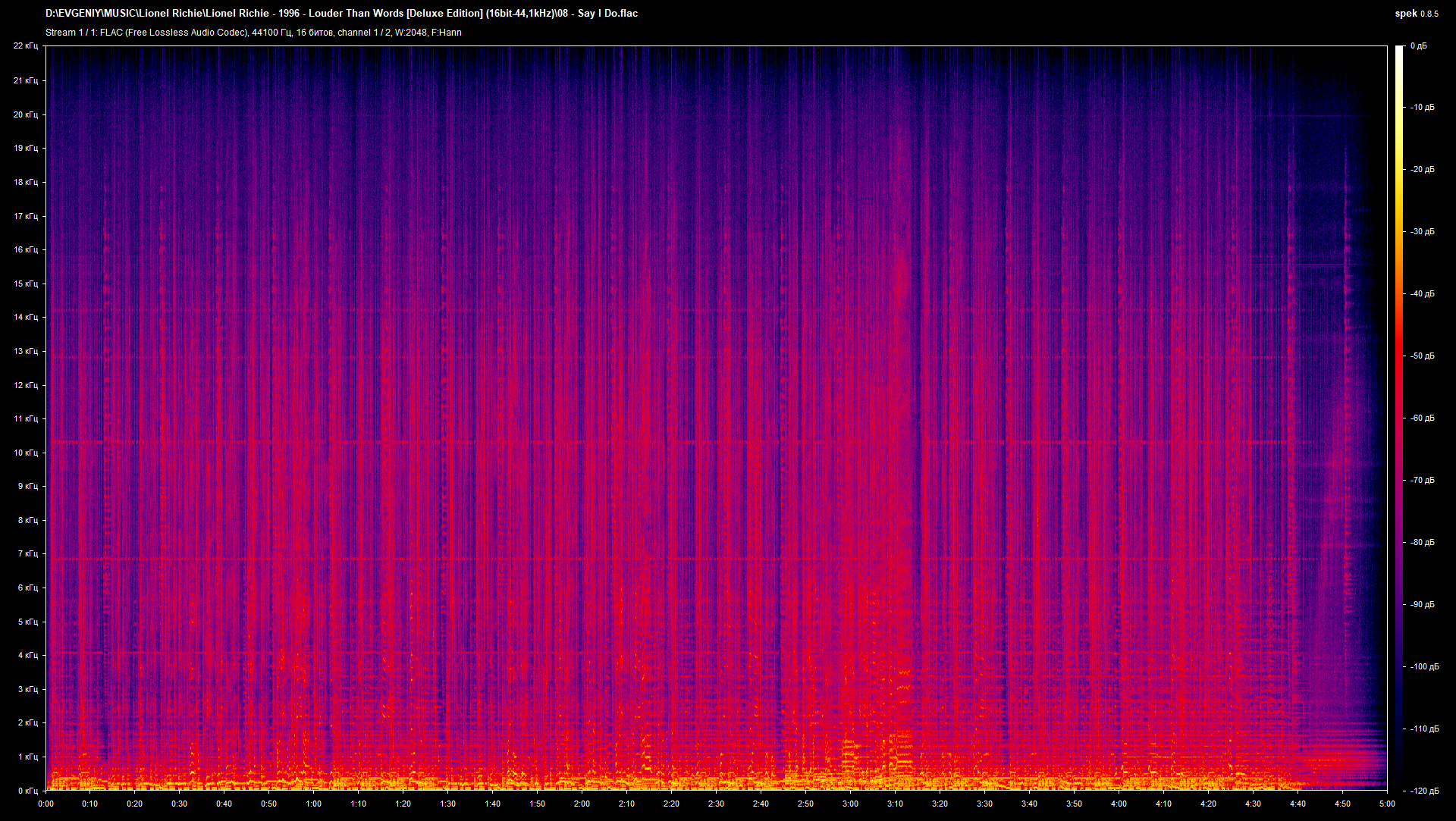This screenshot has height=821, width=1456.
Task: Click the '14 кГц' frequency axis label
Action: [x=26, y=317]
